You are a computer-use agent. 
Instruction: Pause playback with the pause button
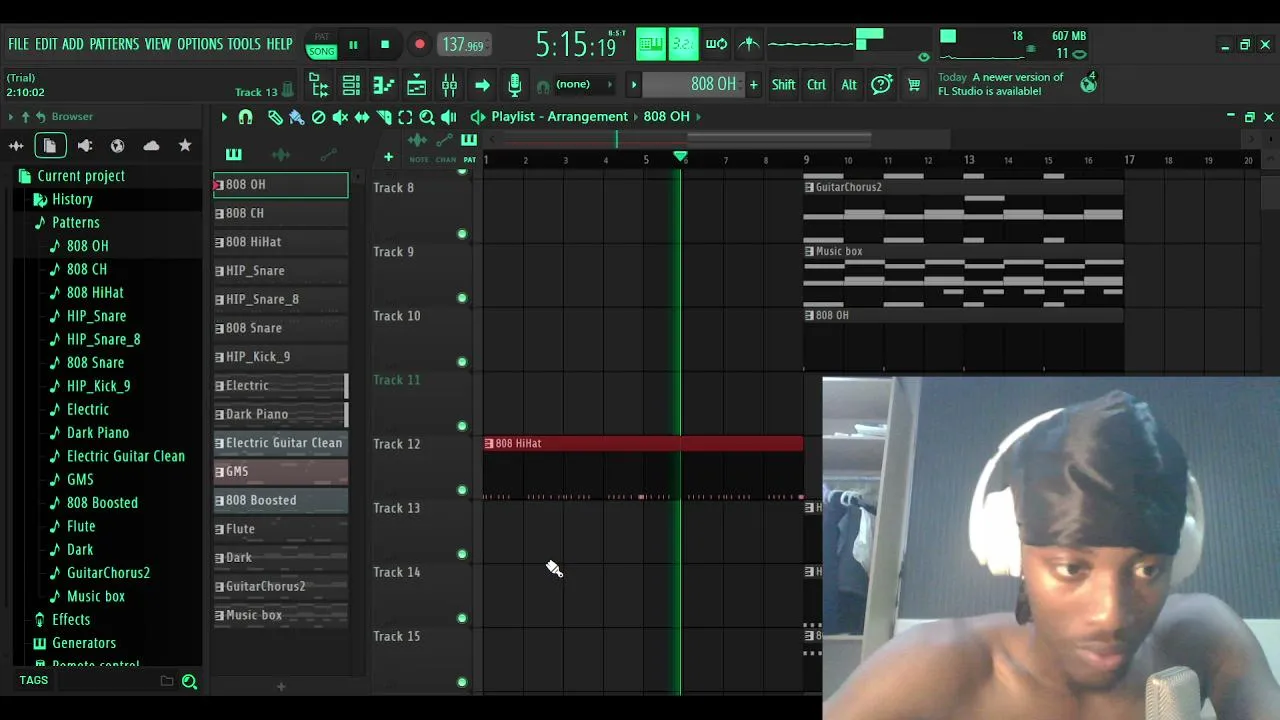pos(353,45)
